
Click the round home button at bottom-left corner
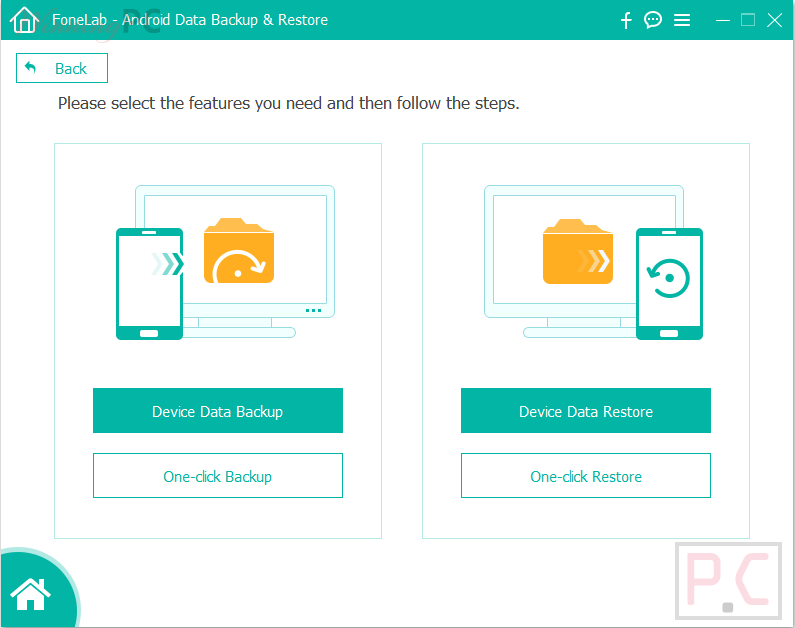coord(31,593)
